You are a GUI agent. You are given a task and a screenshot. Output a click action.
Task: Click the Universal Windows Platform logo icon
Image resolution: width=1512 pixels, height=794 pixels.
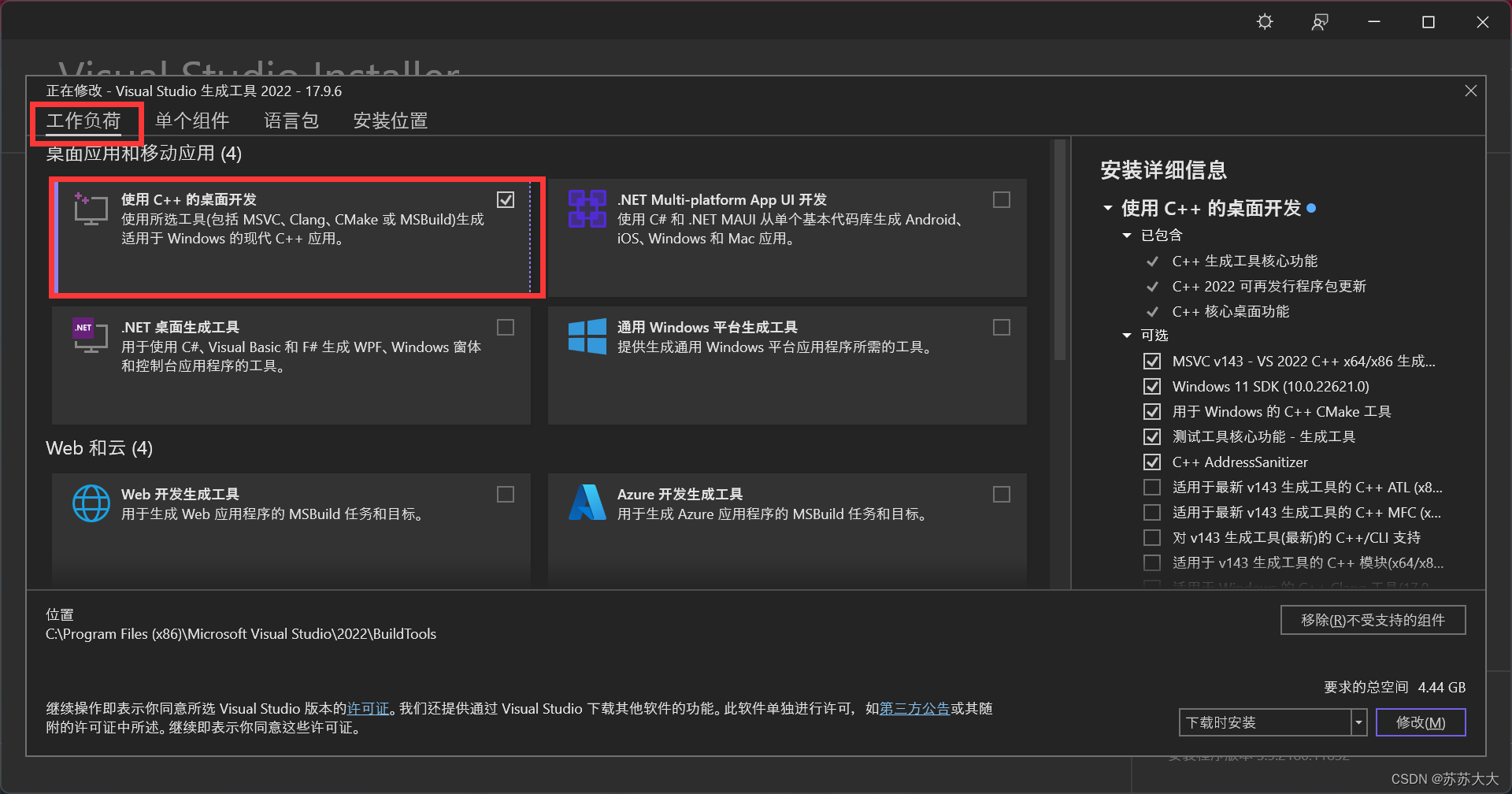click(x=587, y=336)
